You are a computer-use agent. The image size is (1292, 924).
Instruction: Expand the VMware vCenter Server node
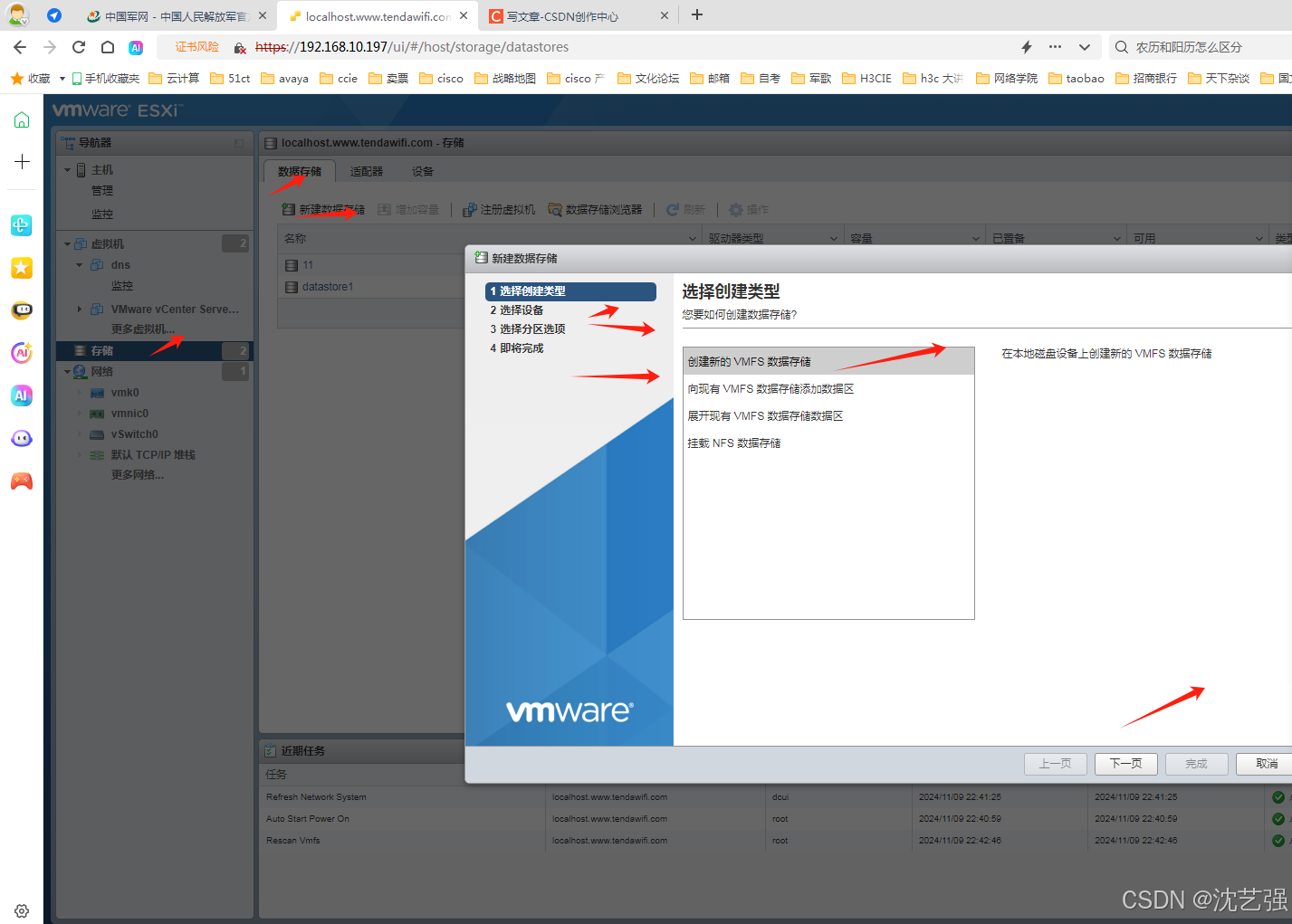tap(79, 310)
